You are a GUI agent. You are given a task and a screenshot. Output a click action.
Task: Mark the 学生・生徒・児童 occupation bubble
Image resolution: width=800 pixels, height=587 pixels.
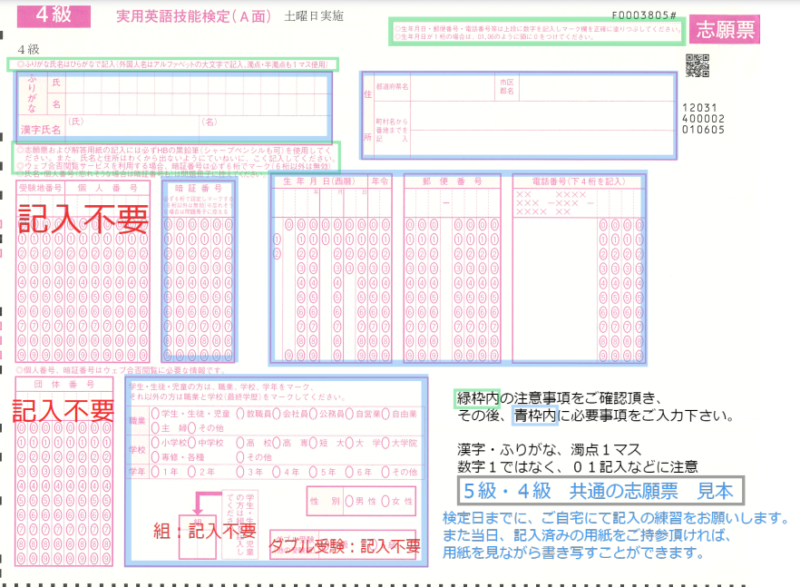155,414
